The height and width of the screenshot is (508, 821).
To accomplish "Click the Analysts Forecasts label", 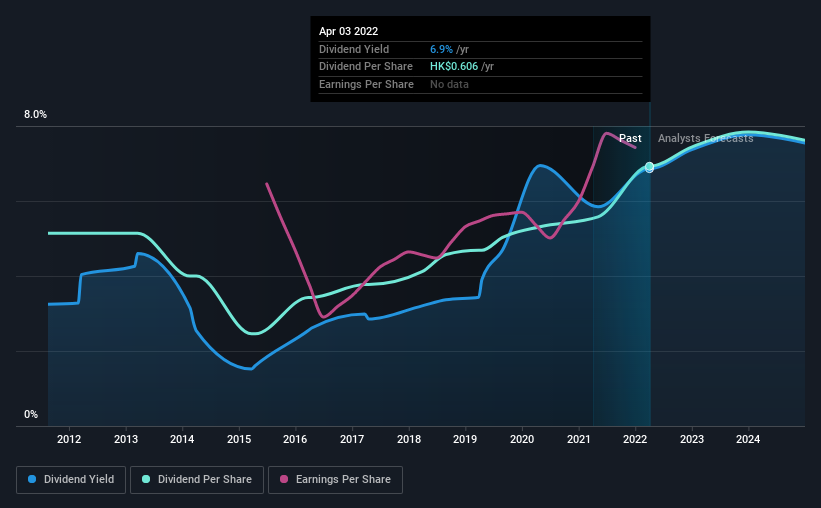I will coord(705,138).
